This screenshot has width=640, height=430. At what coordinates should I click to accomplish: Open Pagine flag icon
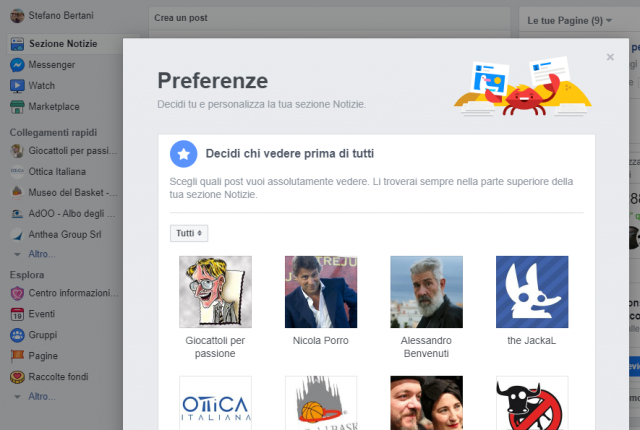click(18, 356)
